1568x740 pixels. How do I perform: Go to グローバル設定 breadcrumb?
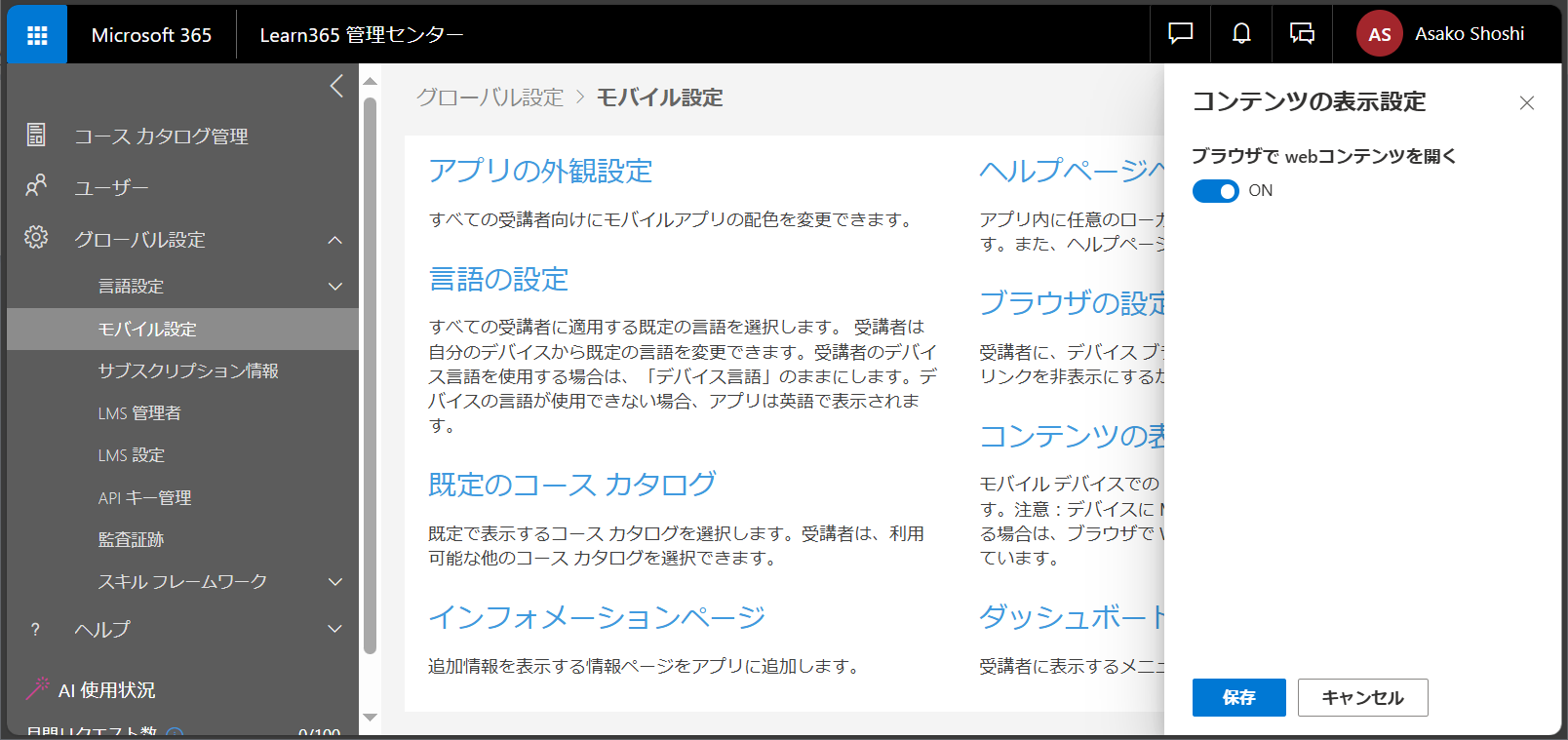coord(490,97)
